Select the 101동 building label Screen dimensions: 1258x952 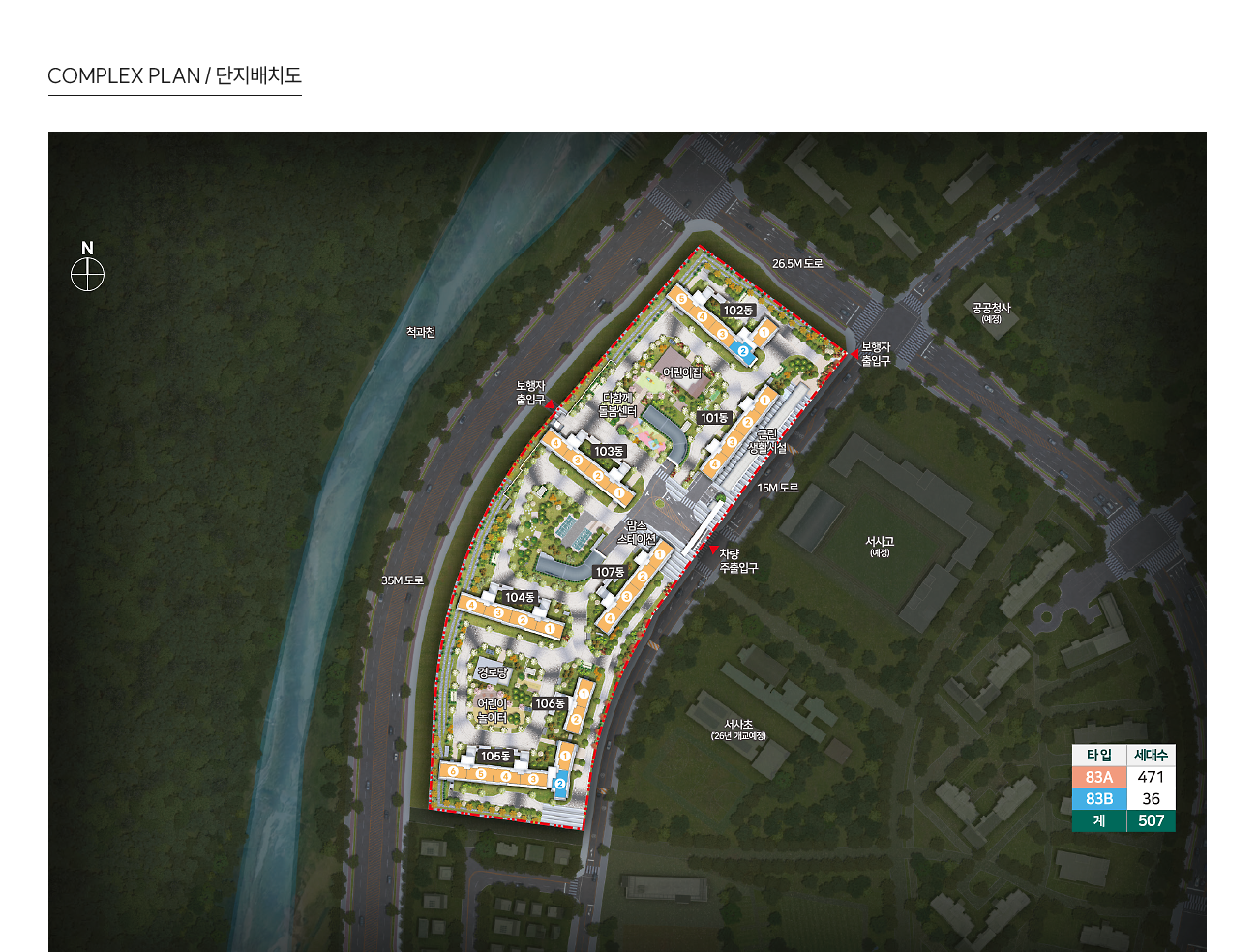714,418
